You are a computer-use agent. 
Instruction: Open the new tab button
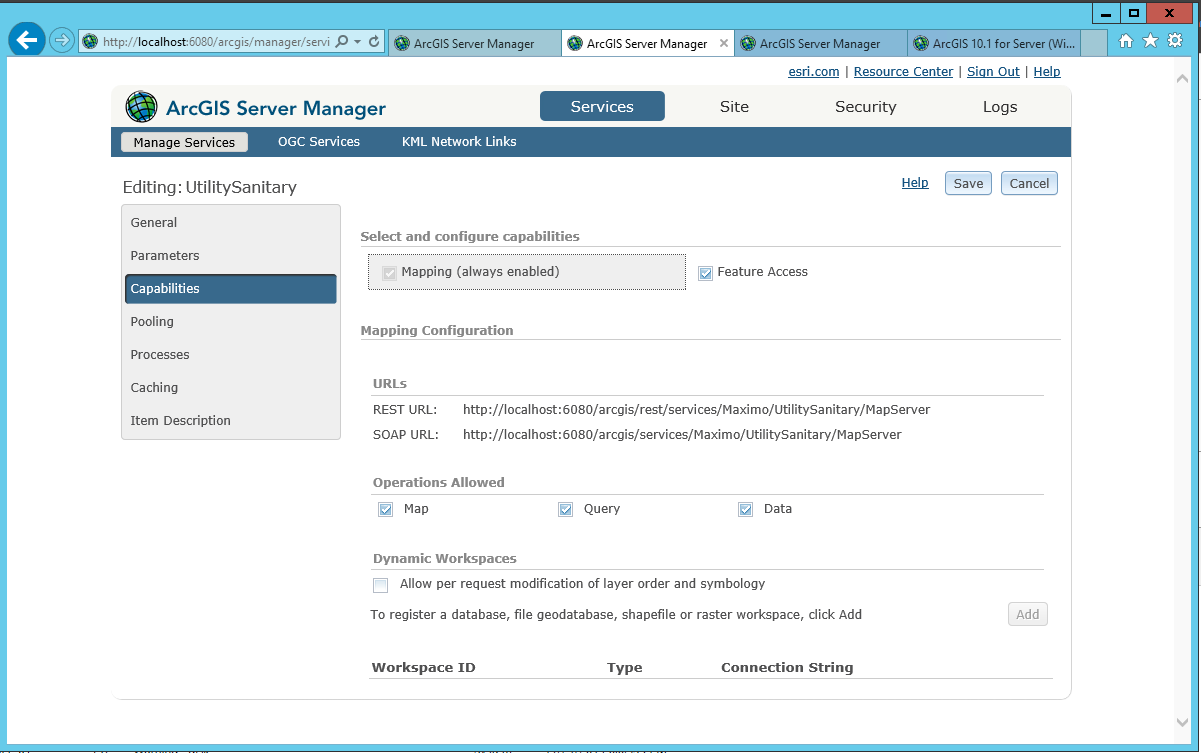point(1094,43)
